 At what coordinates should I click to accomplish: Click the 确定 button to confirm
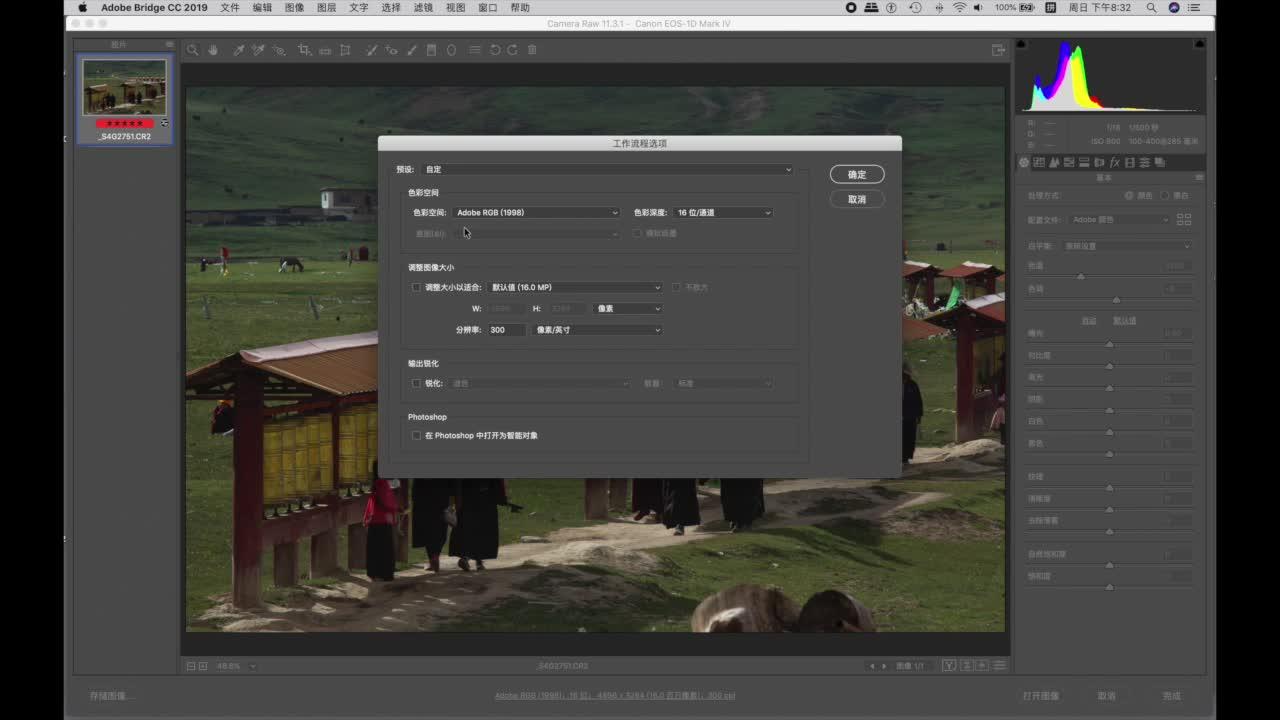(x=857, y=175)
